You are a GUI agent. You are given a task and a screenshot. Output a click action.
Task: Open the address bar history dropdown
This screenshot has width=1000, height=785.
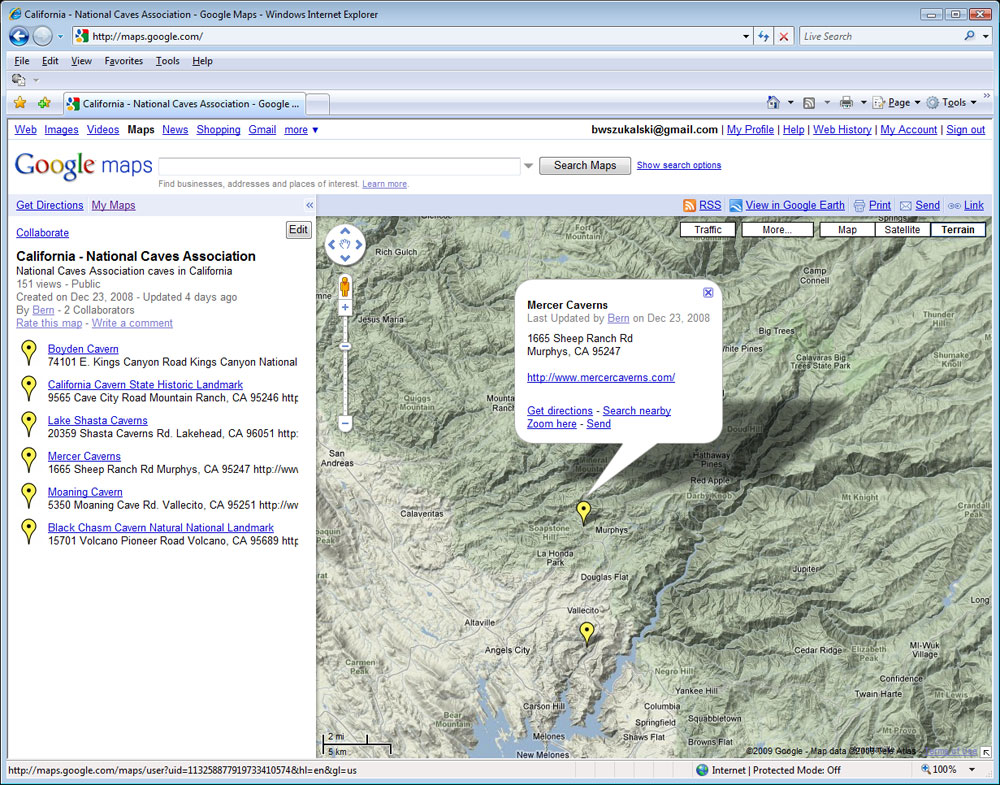click(746, 36)
